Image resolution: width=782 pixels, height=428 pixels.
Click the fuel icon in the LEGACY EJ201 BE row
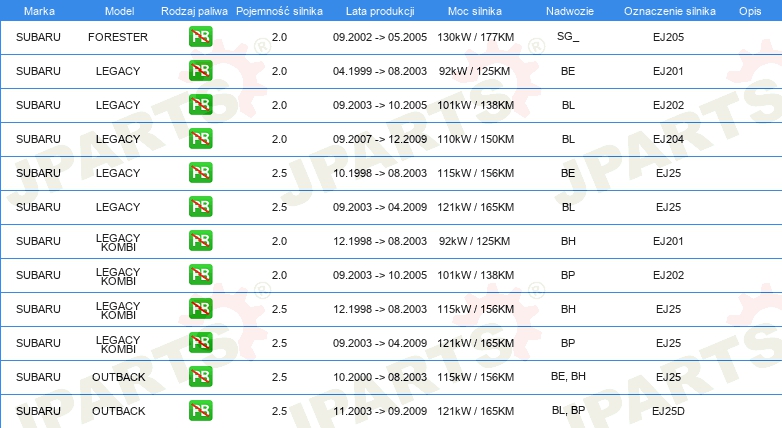(x=200, y=71)
